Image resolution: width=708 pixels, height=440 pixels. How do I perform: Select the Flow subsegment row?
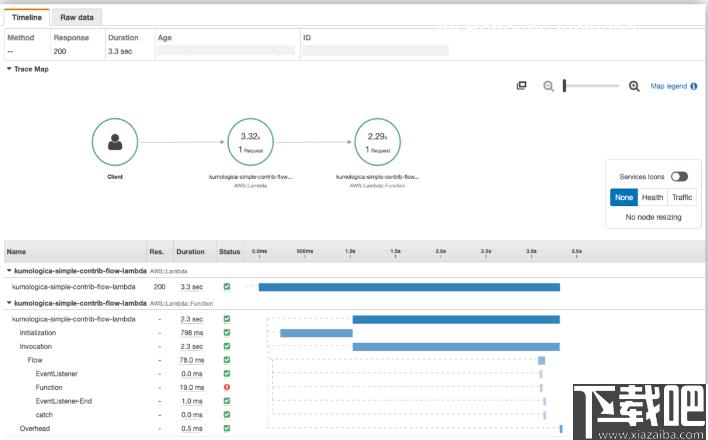[x=354, y=360]
